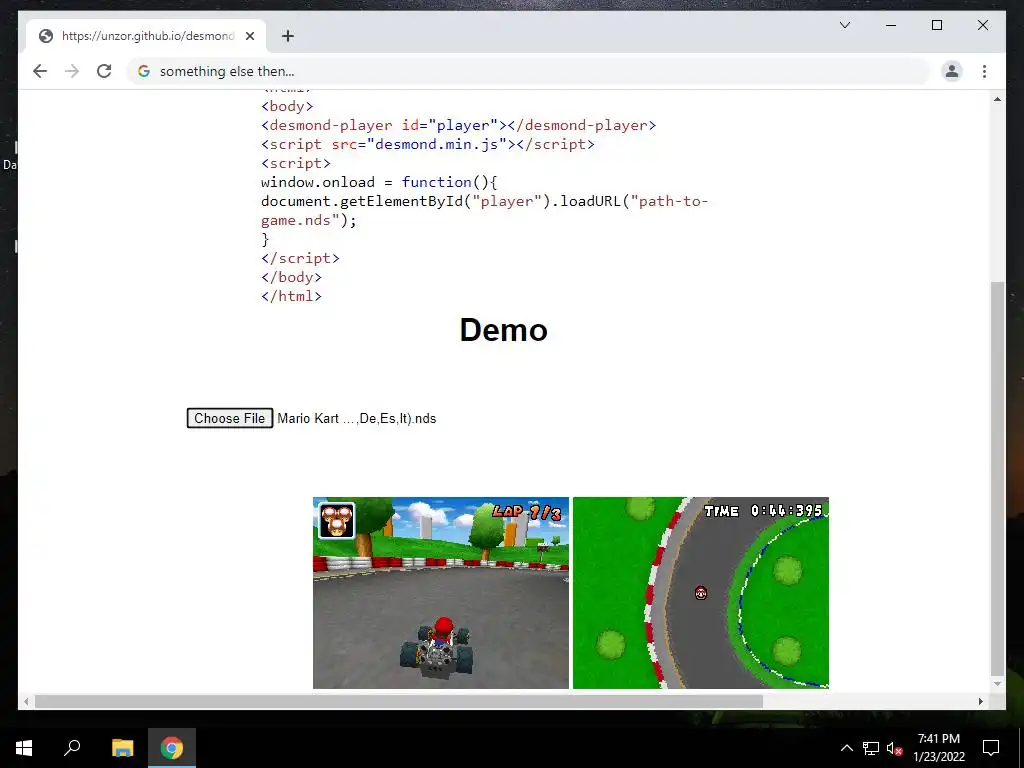Click the bottom map game screen
The height and width of the screenshot is (768, 1024).
701,593
